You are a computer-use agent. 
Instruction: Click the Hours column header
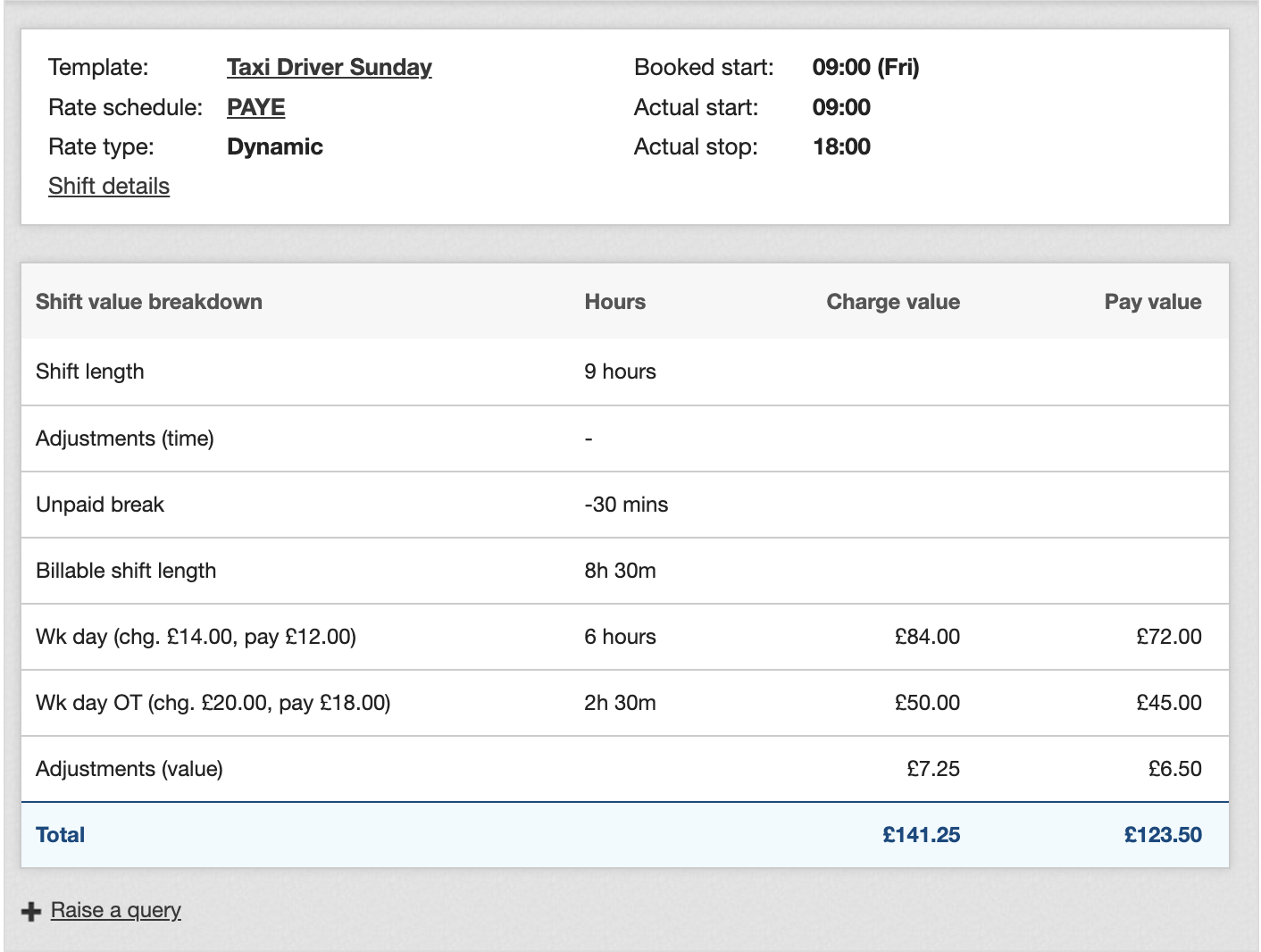(x=614, y=302)
